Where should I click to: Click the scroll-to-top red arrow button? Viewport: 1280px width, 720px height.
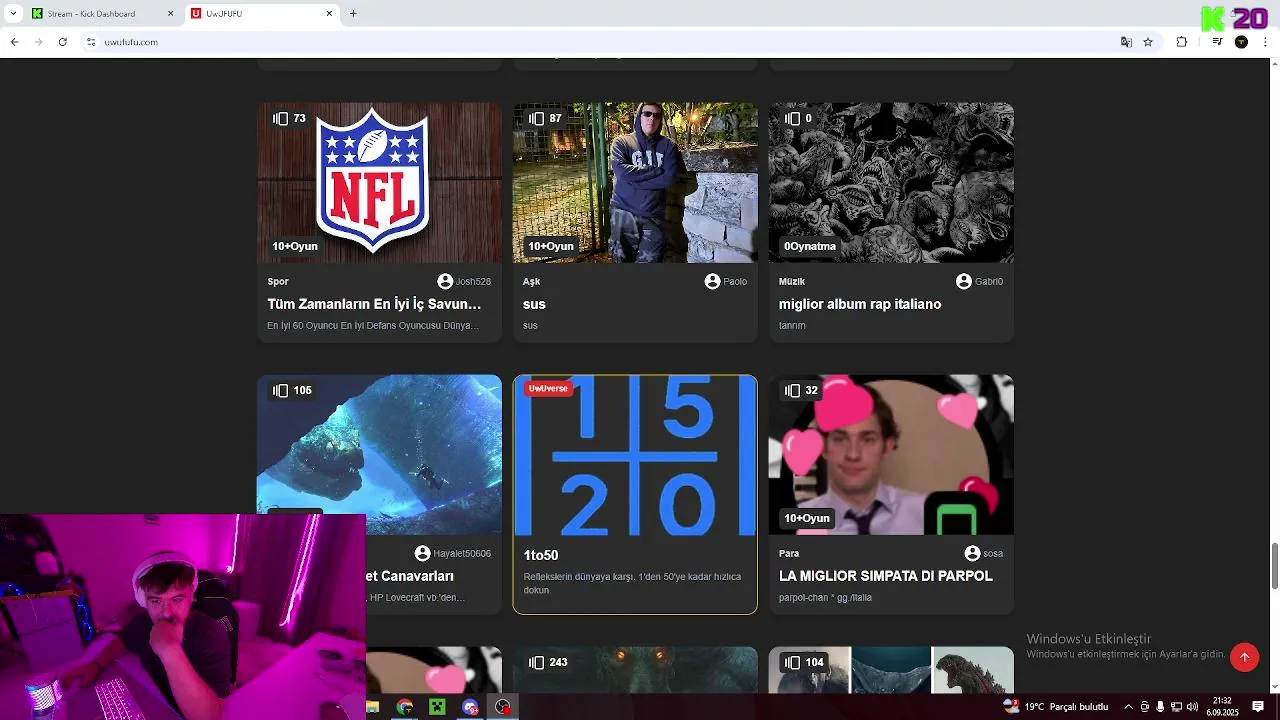tap(1245, 657)
